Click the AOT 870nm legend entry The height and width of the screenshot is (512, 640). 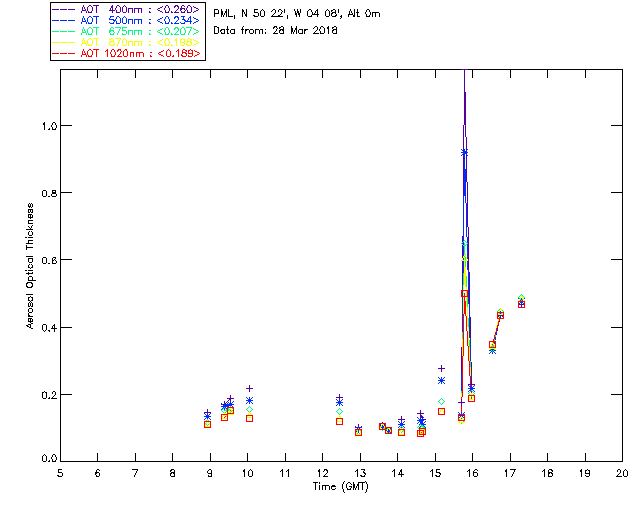click(126, 42)
